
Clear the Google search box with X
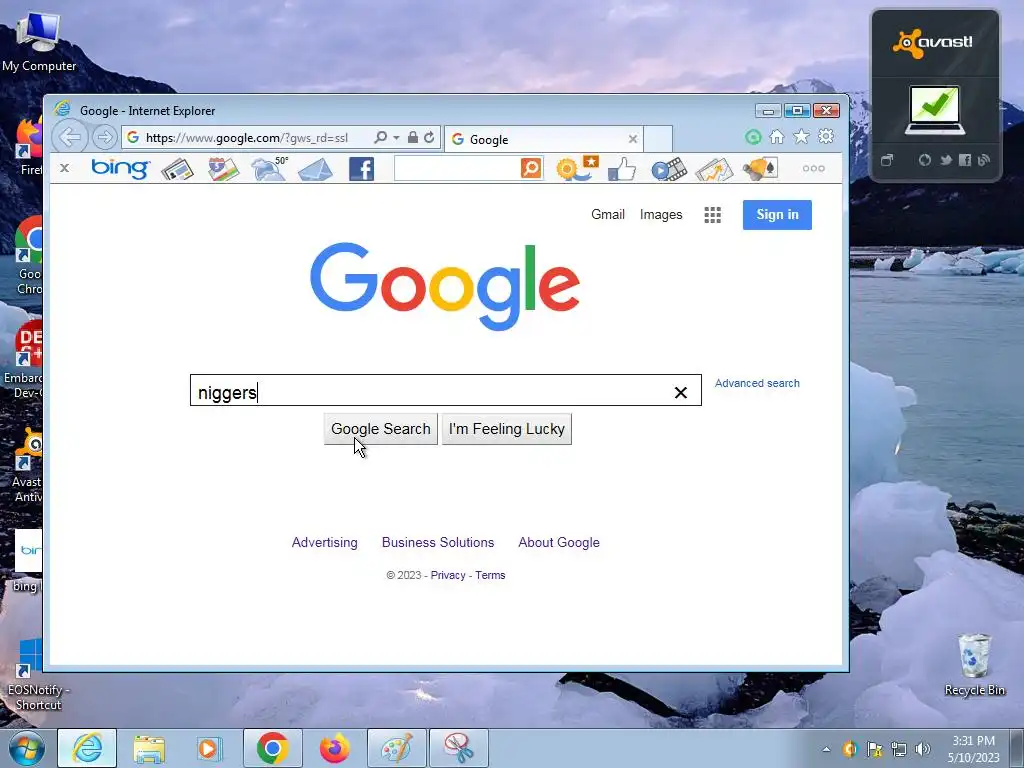pos(680,392)
